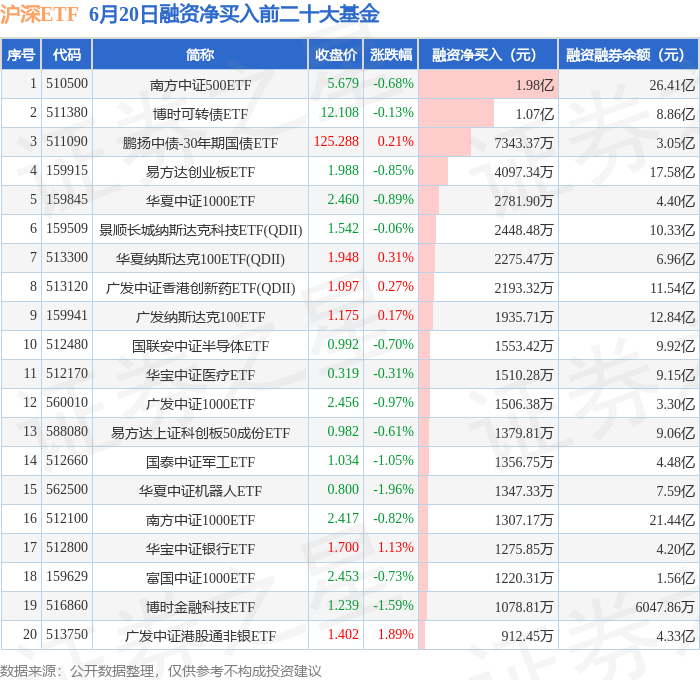The image size is (700, 680).
Task: Select fund code 511380
Action: pyautogui.click(x=67, y=113)
